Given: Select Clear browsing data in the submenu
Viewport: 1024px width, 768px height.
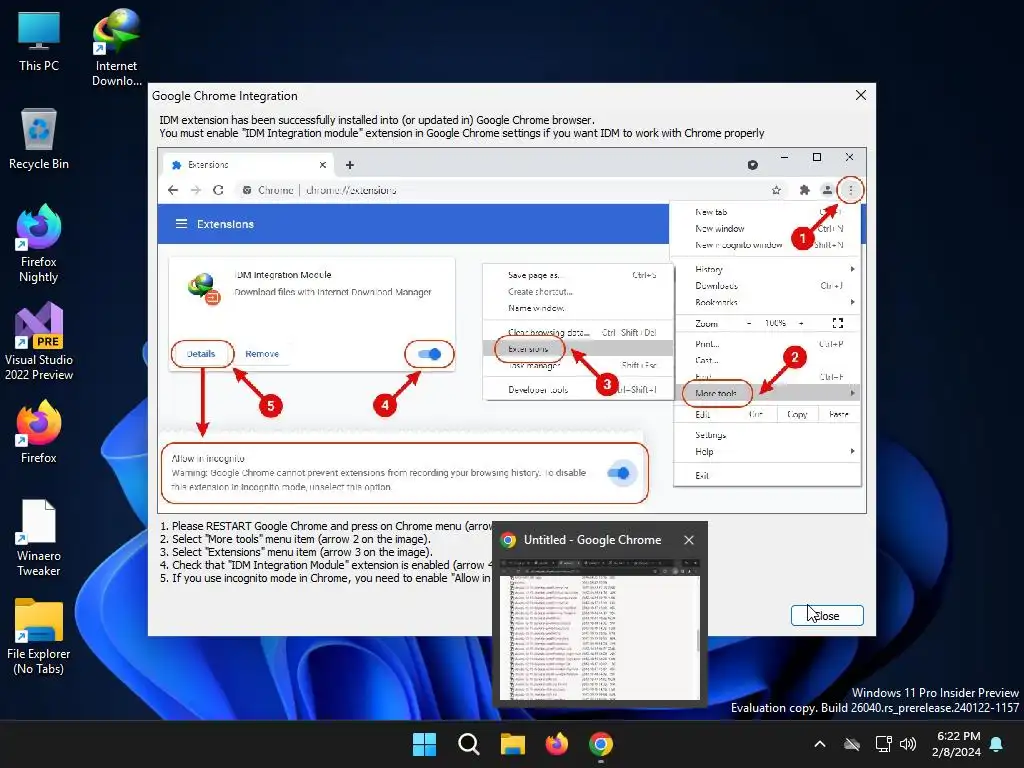Looking at the screenshot, I should tap(577, 332).
